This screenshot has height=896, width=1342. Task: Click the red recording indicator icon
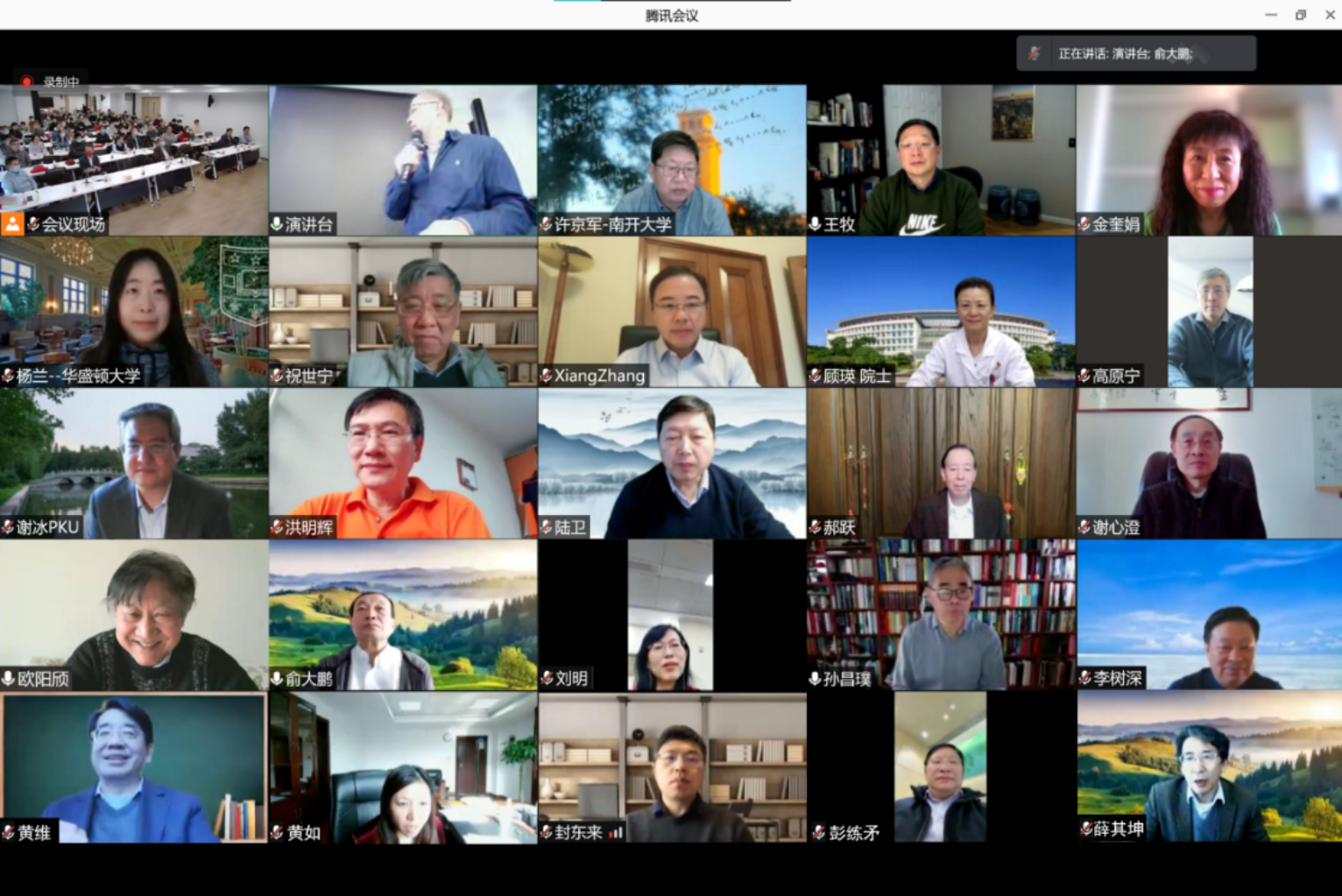click(x=26, y=81)
